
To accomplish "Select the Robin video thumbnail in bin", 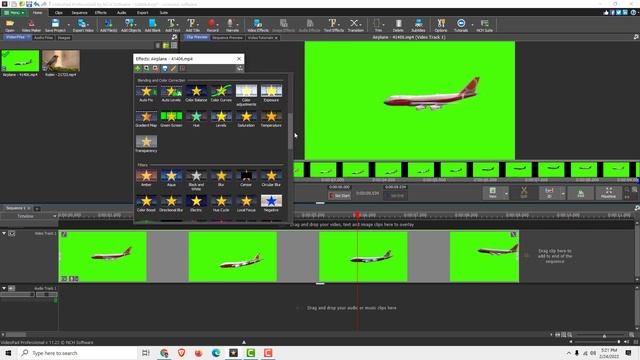I will (x=61, y=61).
